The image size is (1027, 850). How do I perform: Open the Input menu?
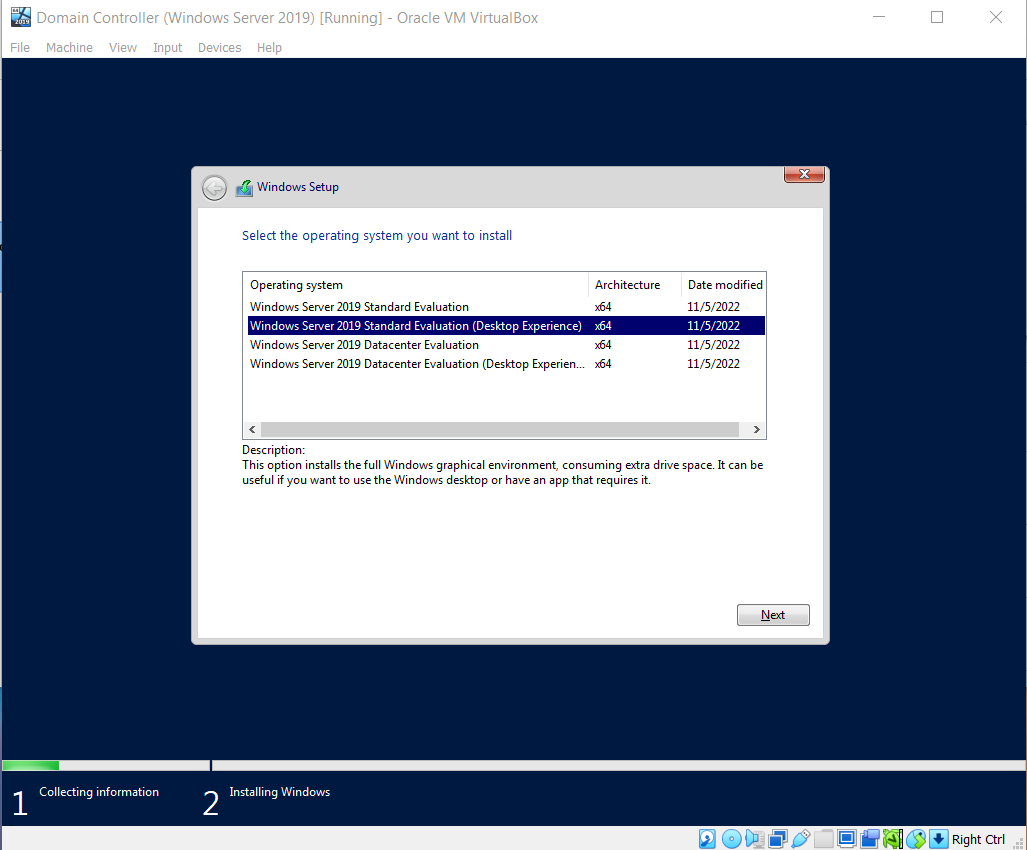coord(167,47)
